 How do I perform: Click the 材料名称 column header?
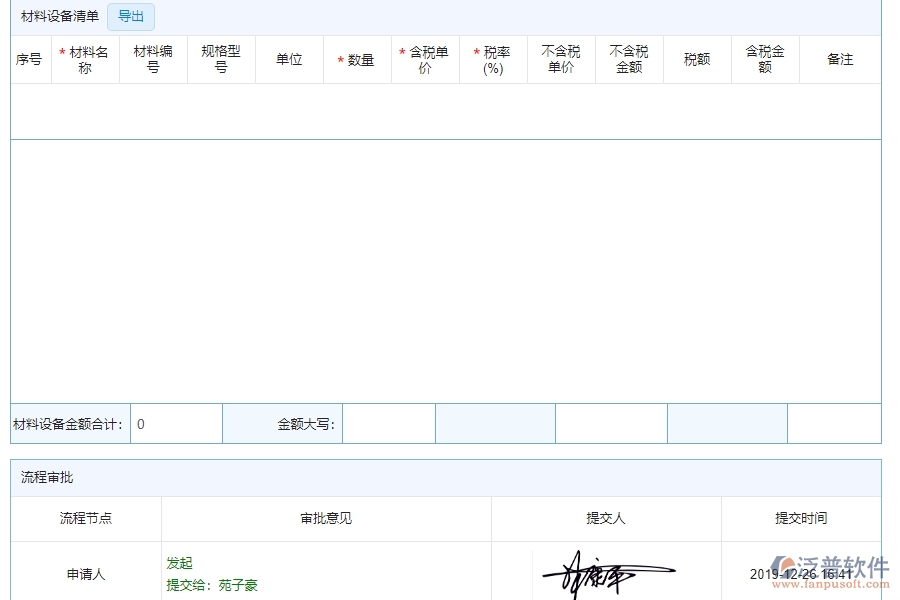coord(85,59)
